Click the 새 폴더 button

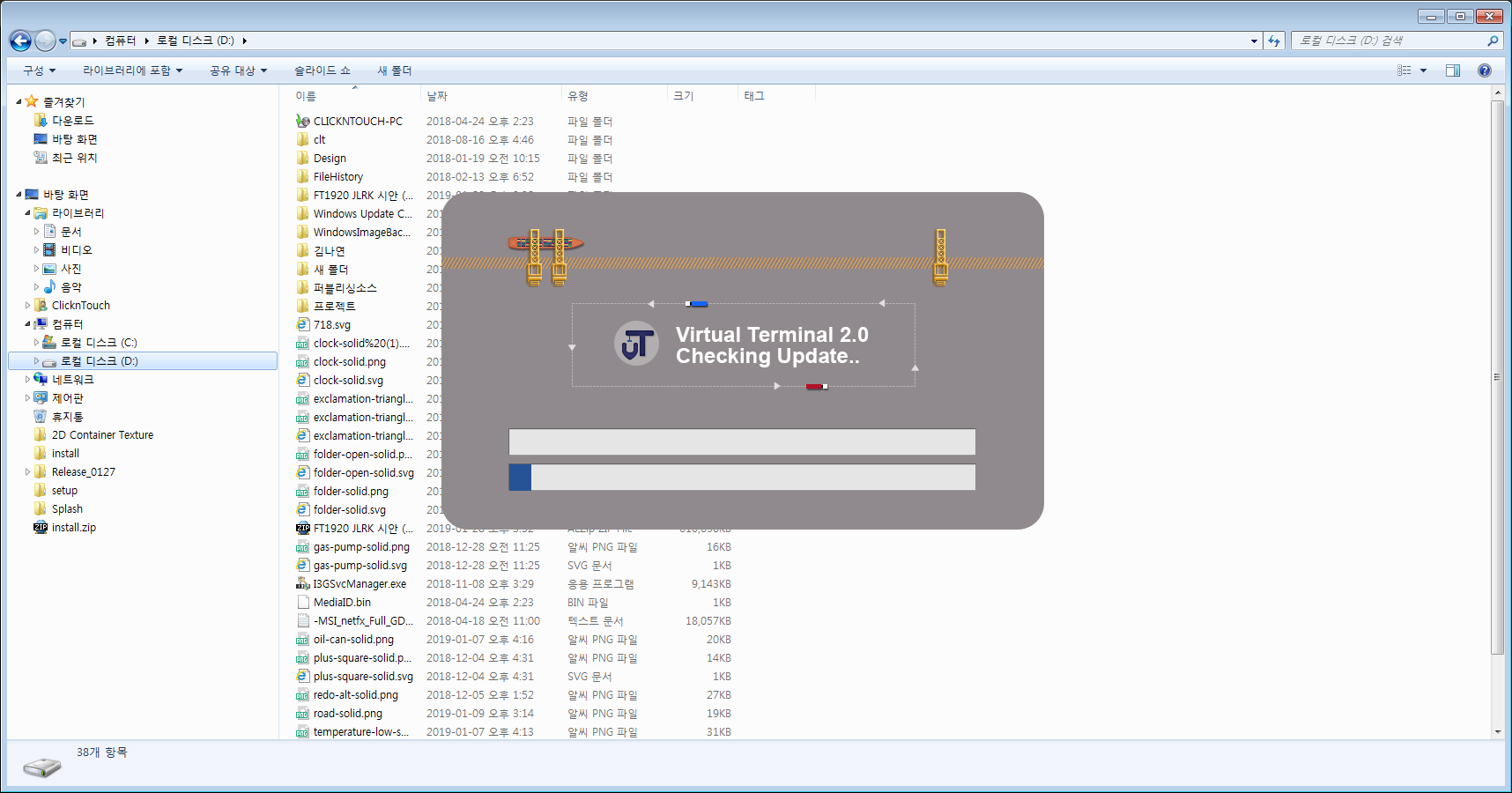(395, 70)
